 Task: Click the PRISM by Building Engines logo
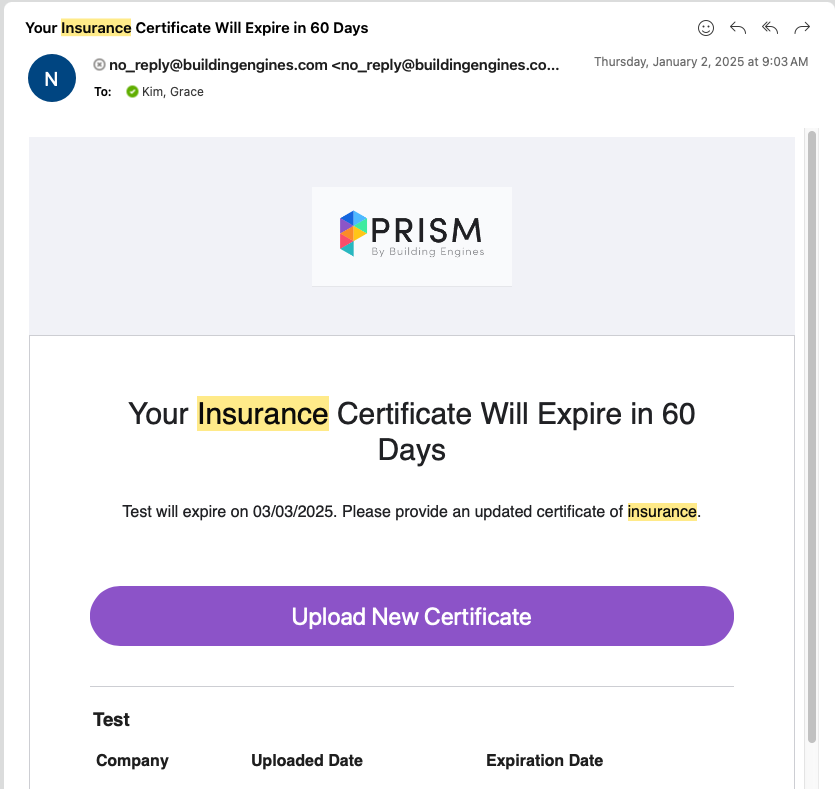tap(411, 236)
